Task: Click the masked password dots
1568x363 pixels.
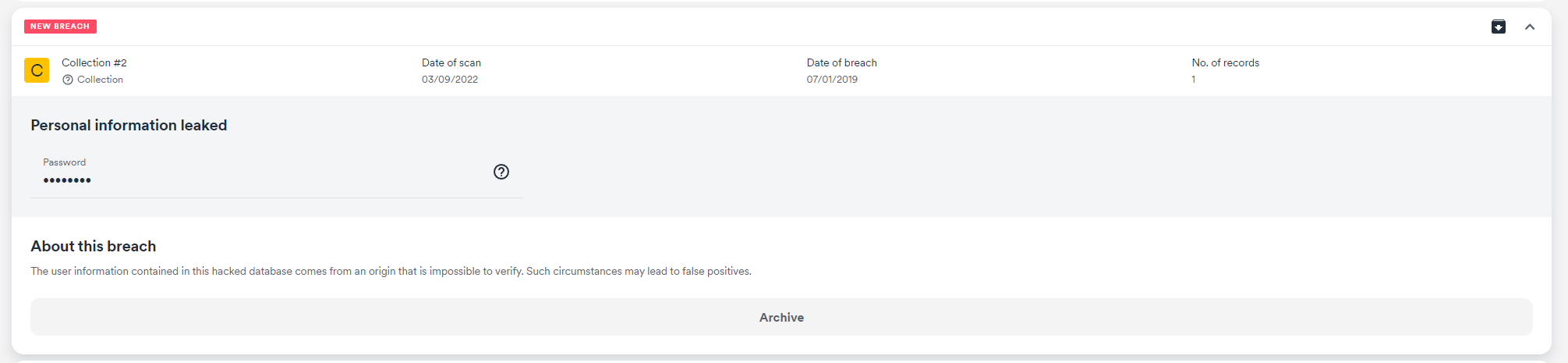Action: pos(67,180)
